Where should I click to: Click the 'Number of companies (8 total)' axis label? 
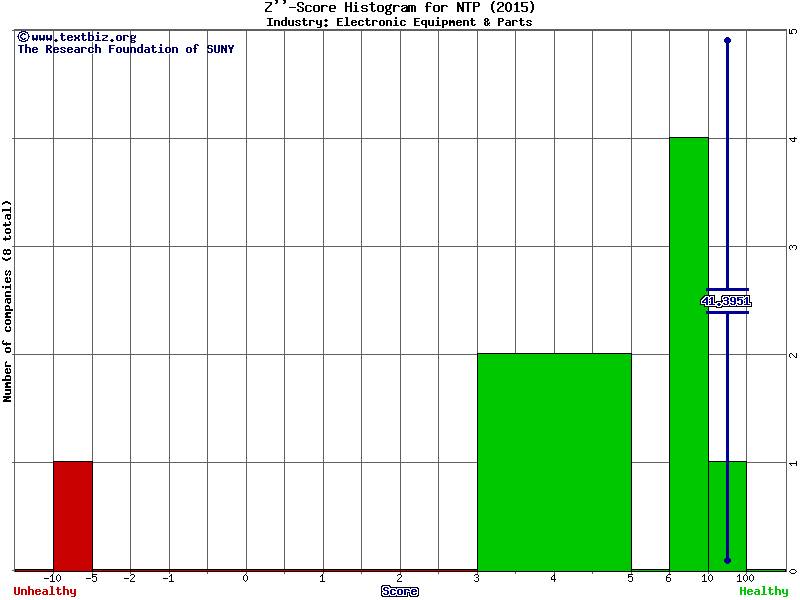coord(7,301)
